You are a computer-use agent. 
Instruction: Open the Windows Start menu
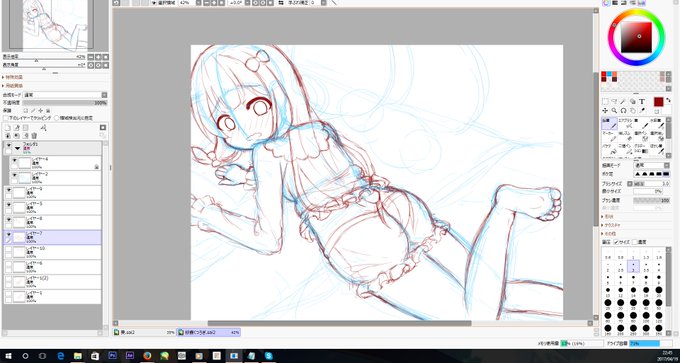point(8,356)
